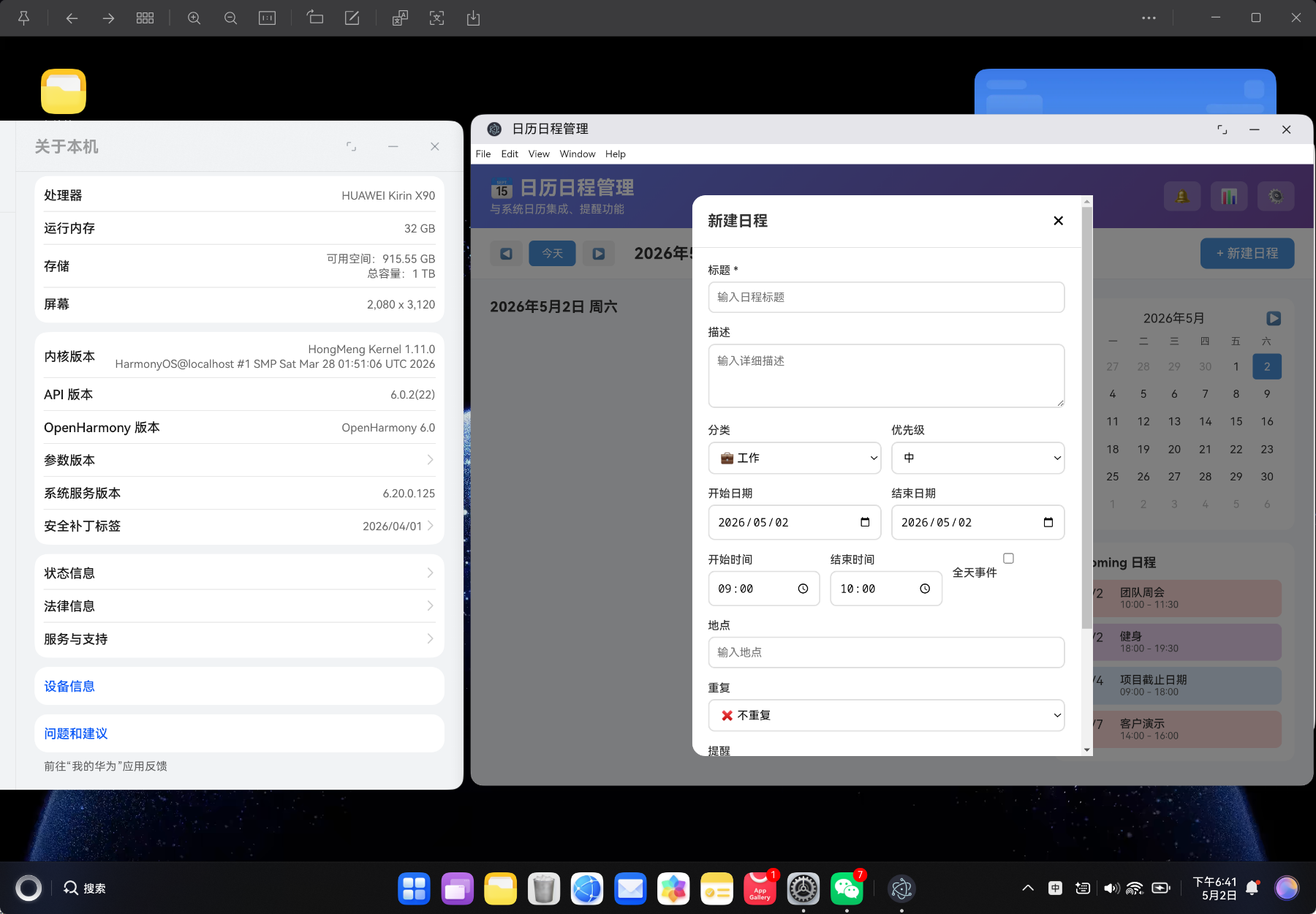Click the + 新建日程 button
The width and height of the screenshot is (1316, 914).
click(x=1247, y=253)
